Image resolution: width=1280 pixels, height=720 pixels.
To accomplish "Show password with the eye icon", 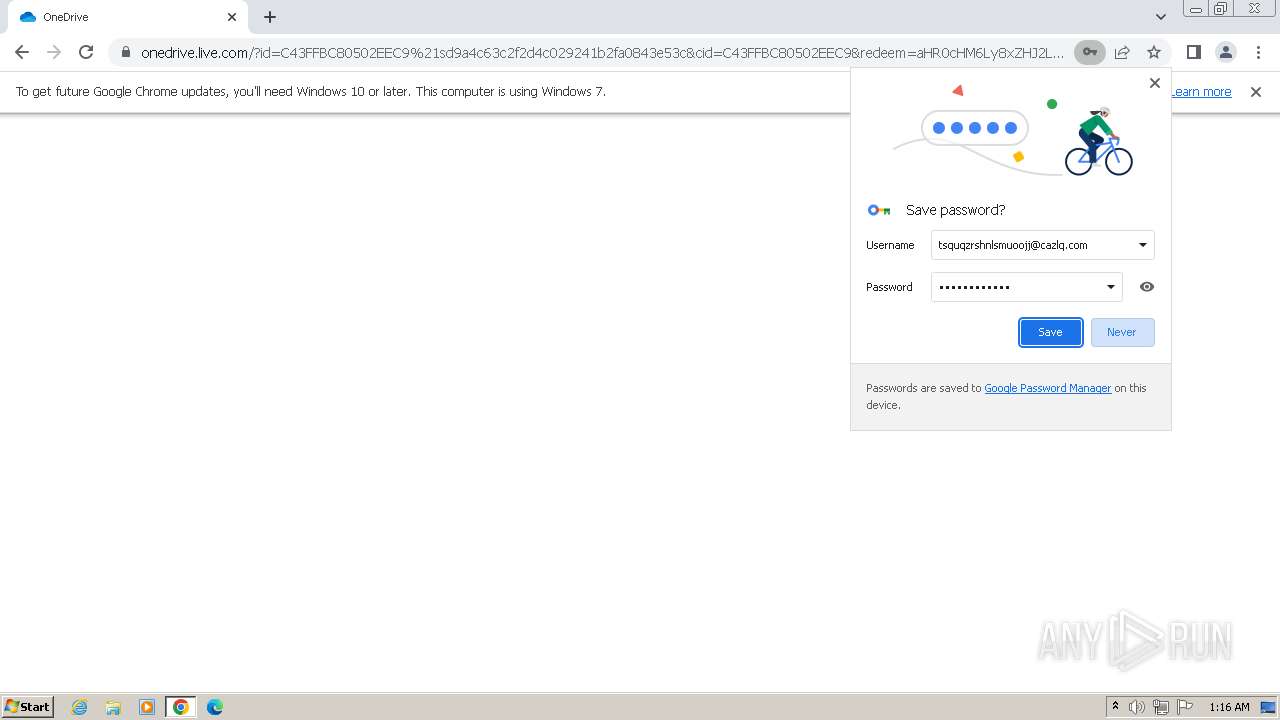I will (1147, 287).
